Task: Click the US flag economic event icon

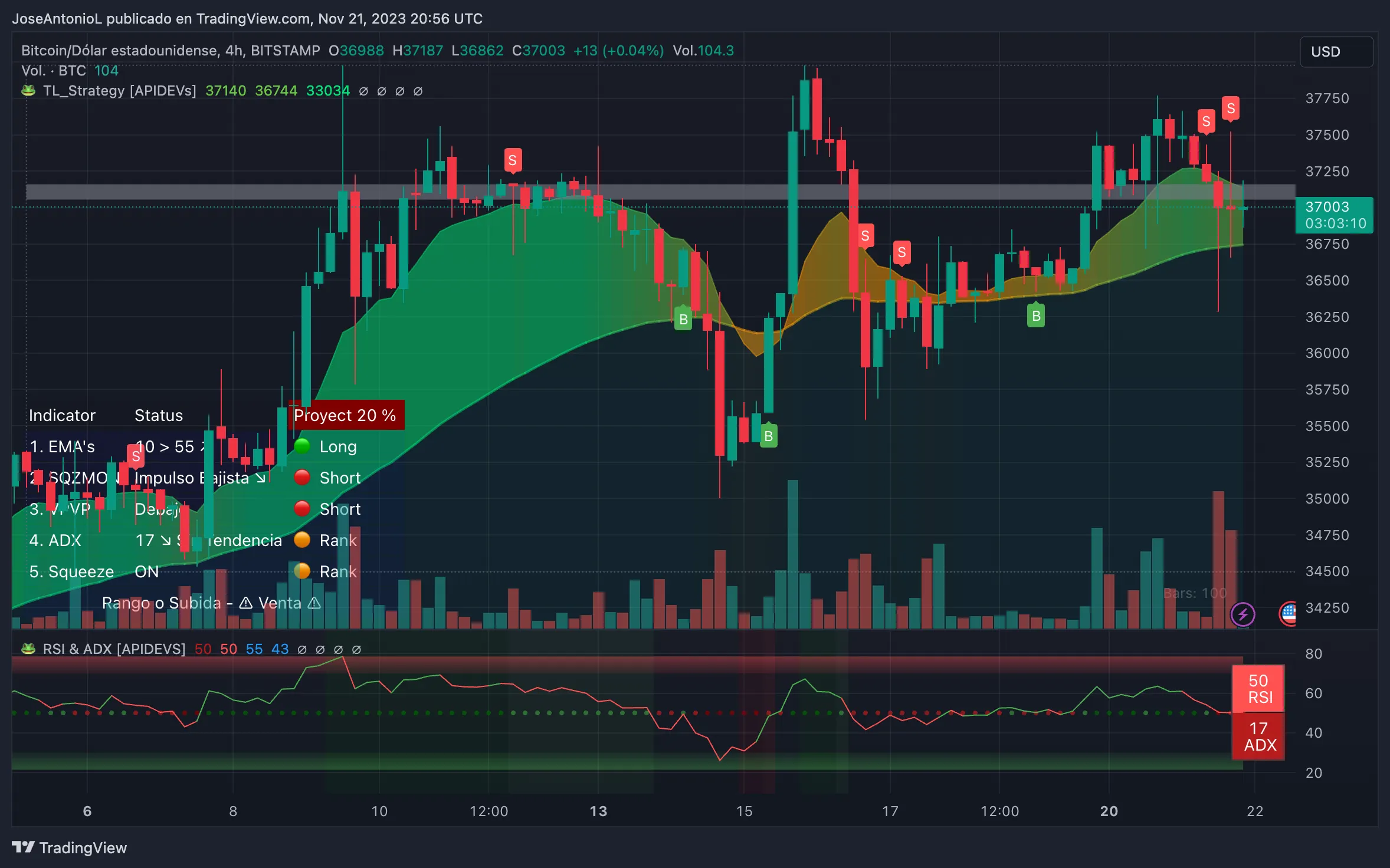Action: 1289,614
